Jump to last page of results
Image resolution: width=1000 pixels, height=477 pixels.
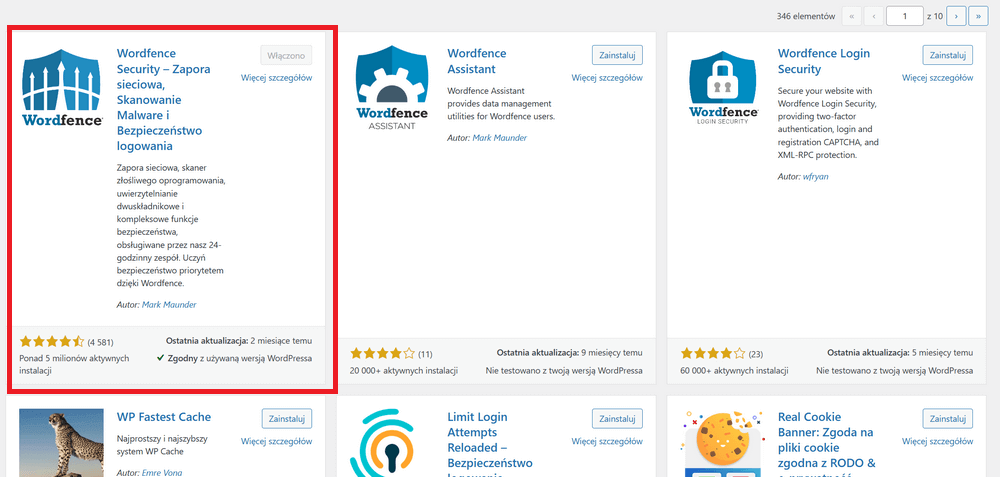978,16
